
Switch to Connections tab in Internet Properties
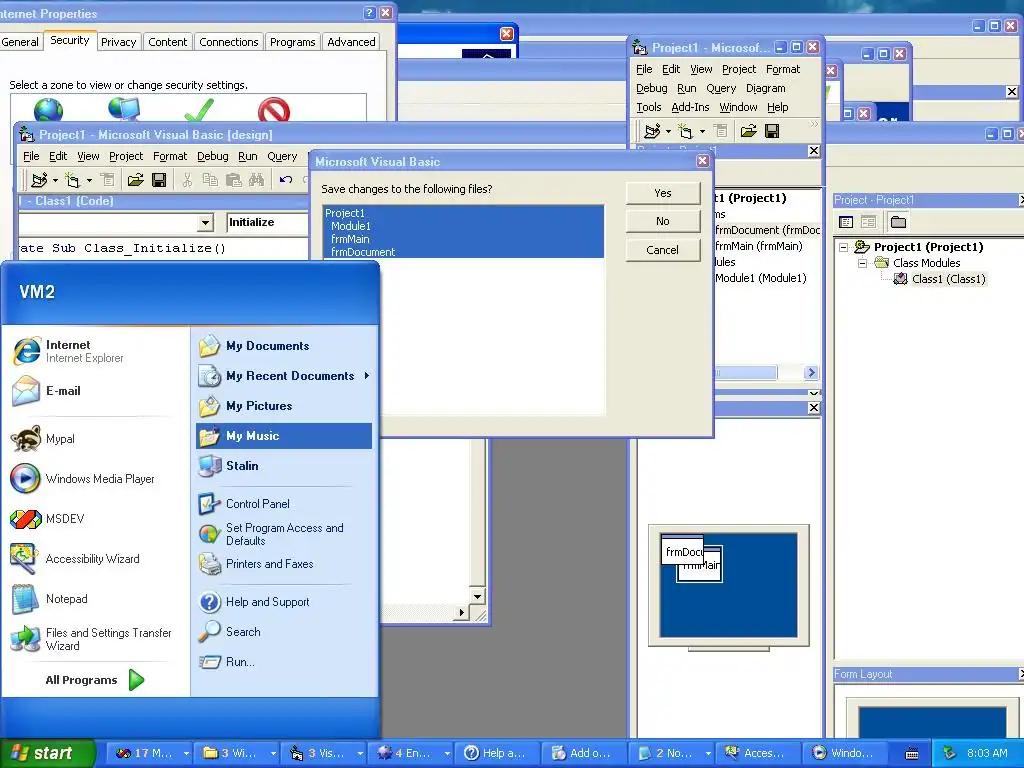tap(229, 42)
